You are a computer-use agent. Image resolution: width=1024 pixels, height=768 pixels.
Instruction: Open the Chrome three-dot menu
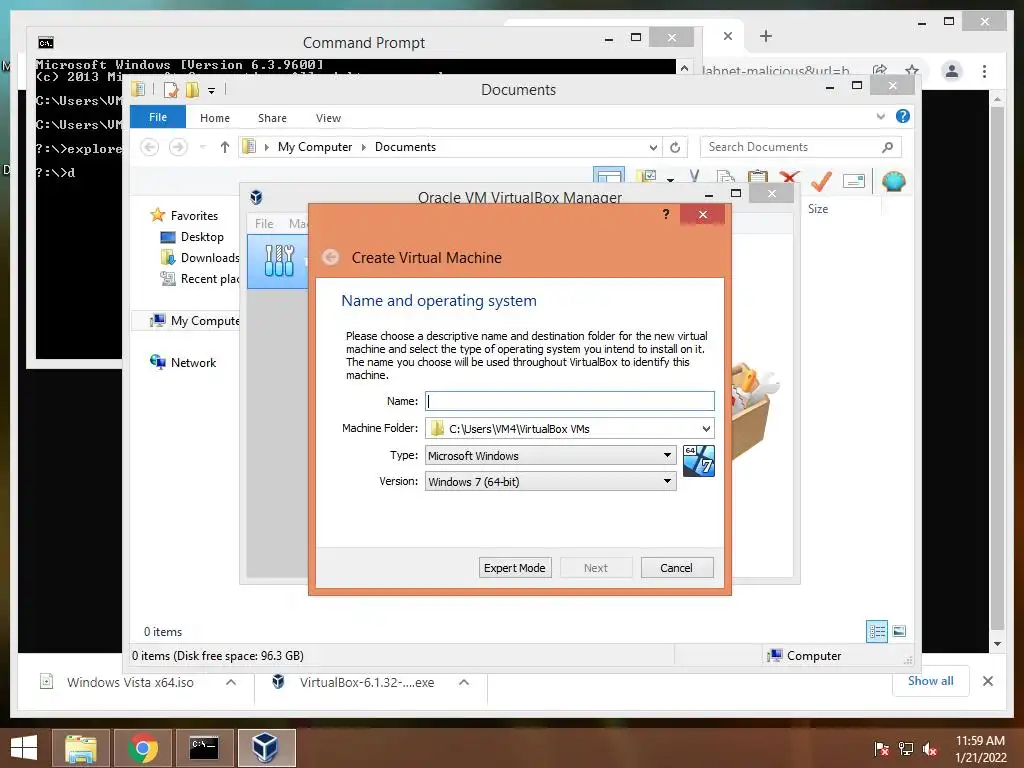point(984,71)
